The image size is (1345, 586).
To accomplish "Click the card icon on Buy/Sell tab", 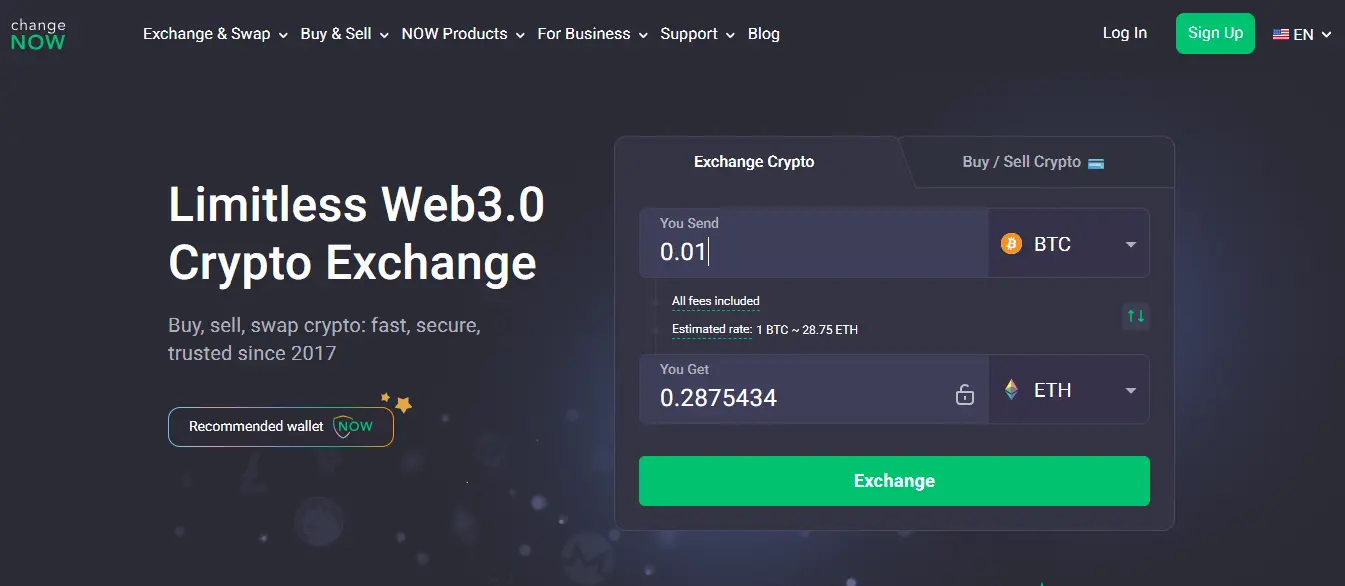I will [x=1096, y=161].
